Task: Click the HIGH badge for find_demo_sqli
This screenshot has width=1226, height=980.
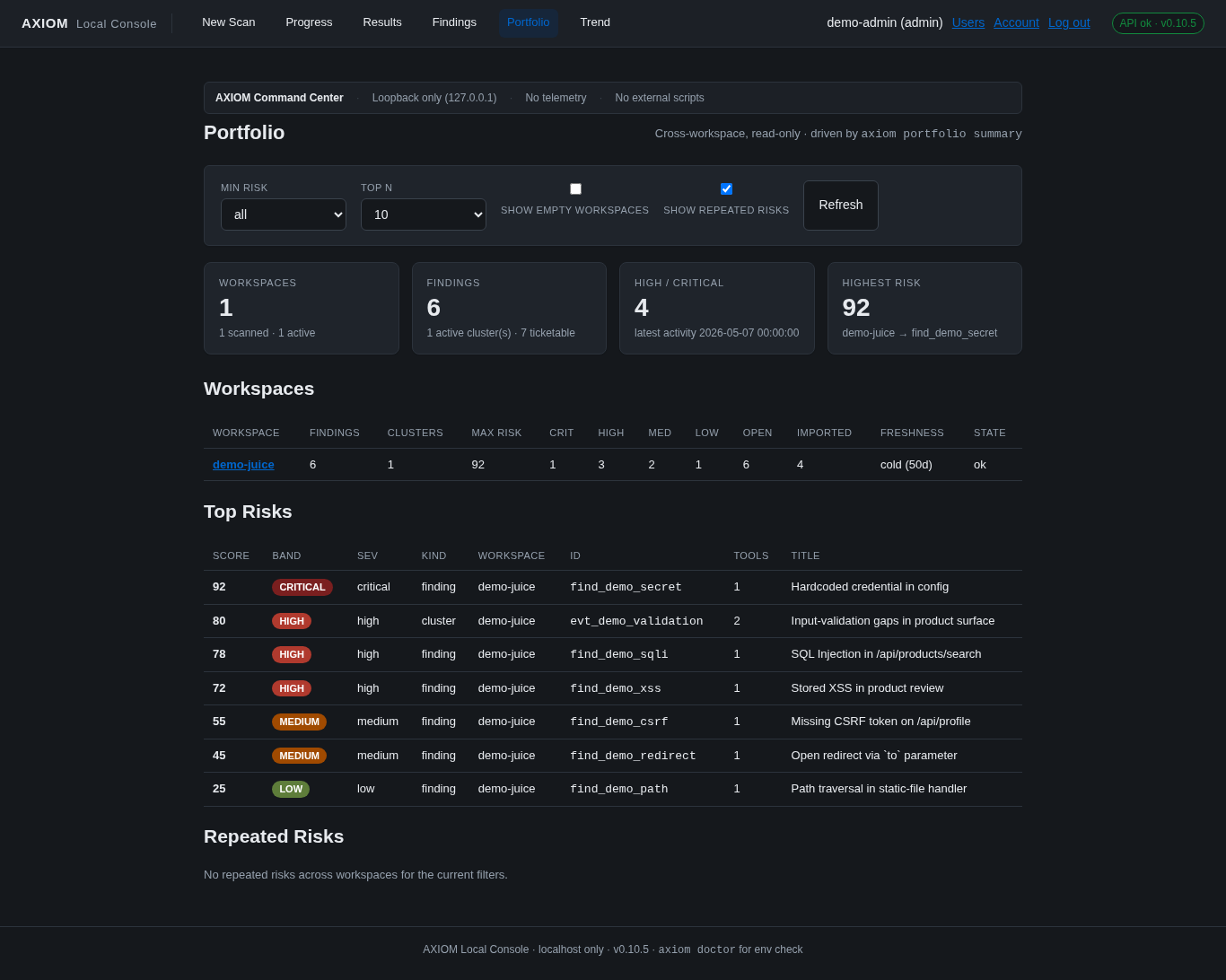Action: pos(292,654)
